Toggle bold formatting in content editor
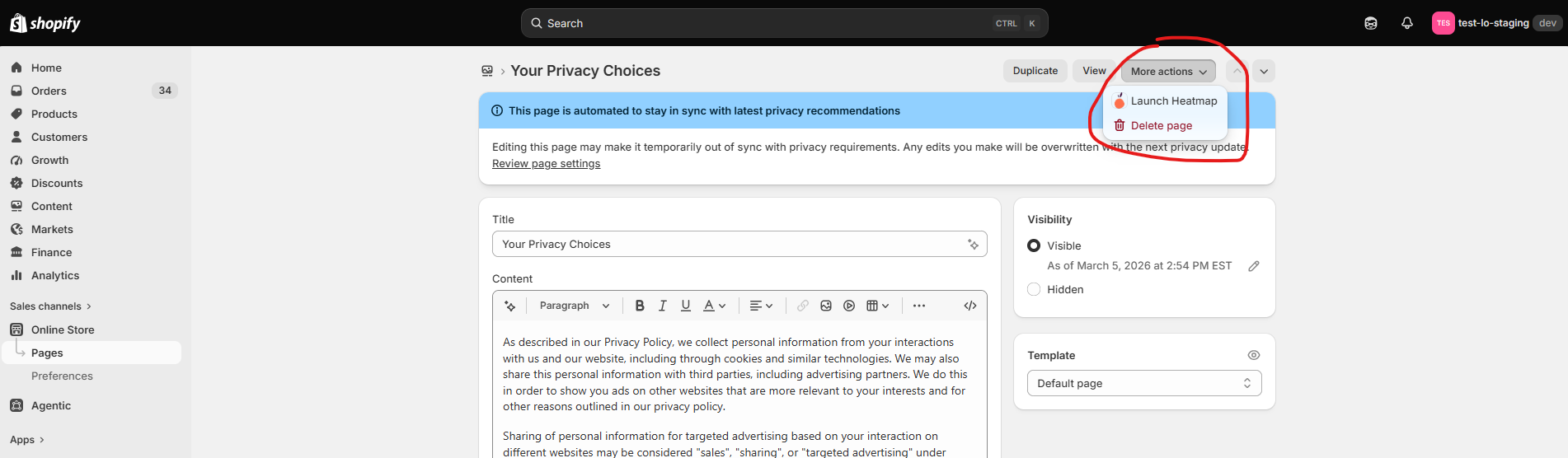1568x458 pixels. click(x=640, y=306)
